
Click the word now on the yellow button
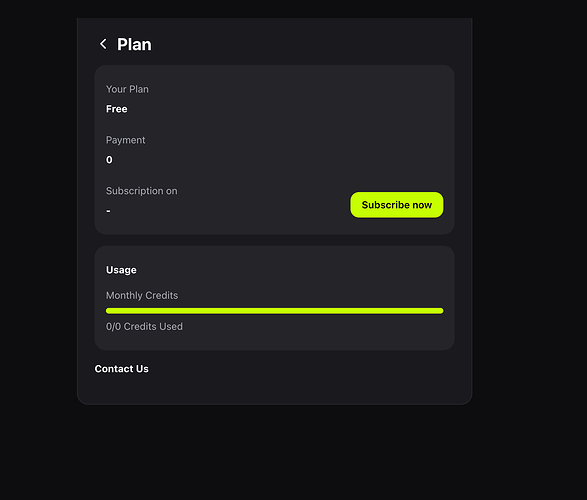422,205
